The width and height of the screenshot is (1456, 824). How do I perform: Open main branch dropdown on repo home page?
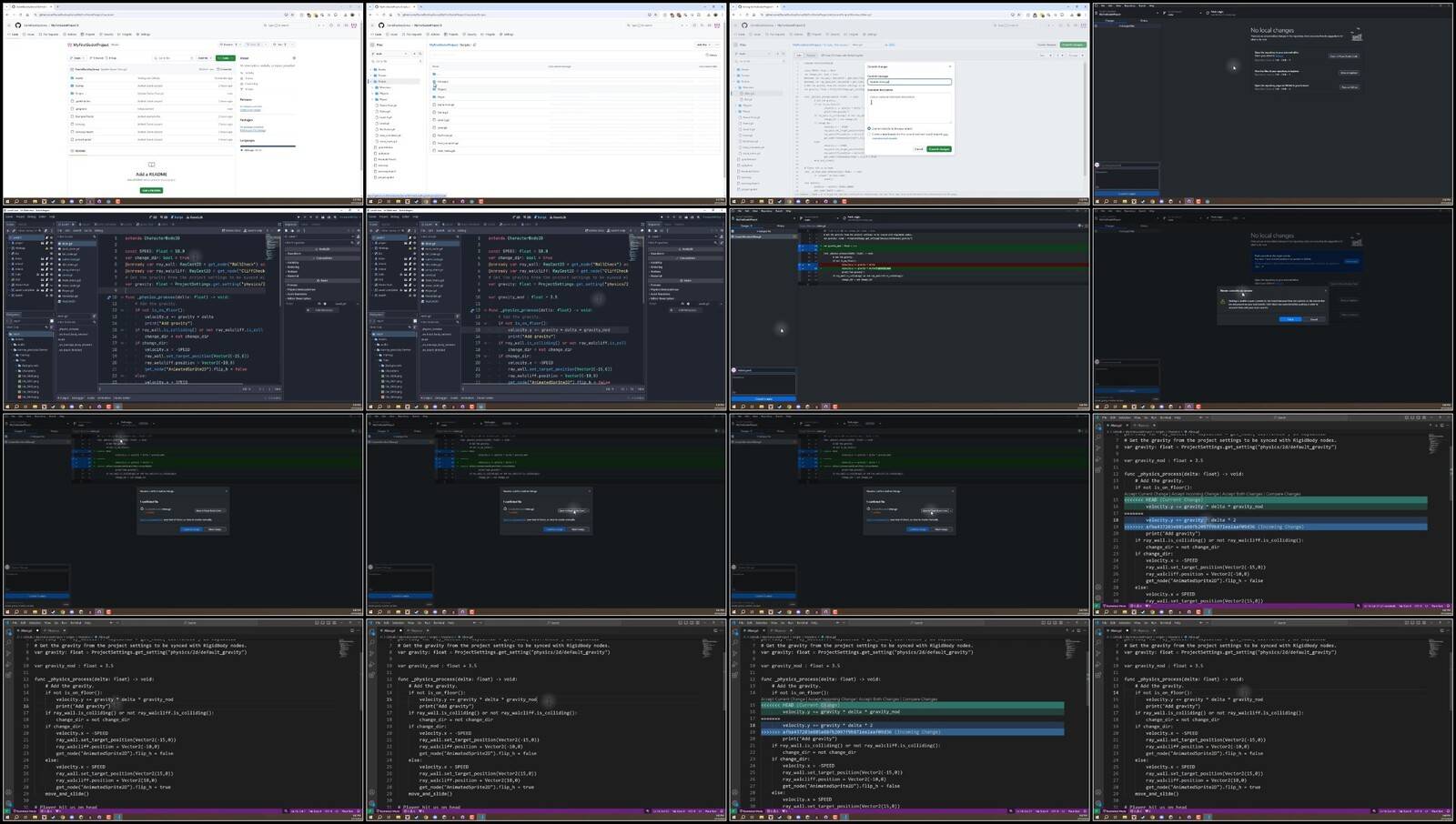click(x=77, y=58)
